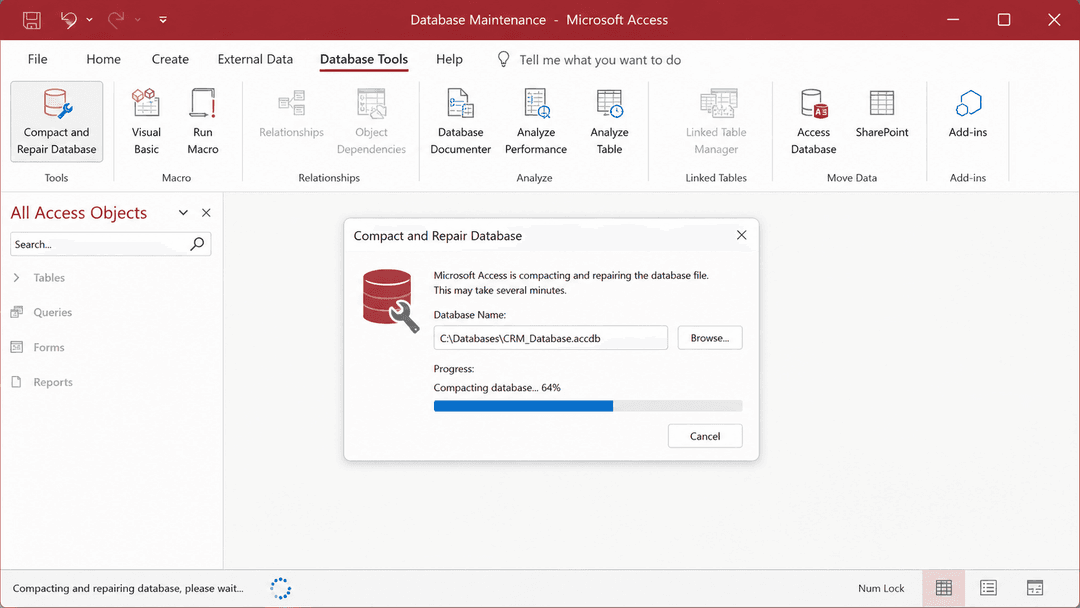Select the Queries group
The width and height of the screenshot is (1080, 608).
(x=52, y=312)
